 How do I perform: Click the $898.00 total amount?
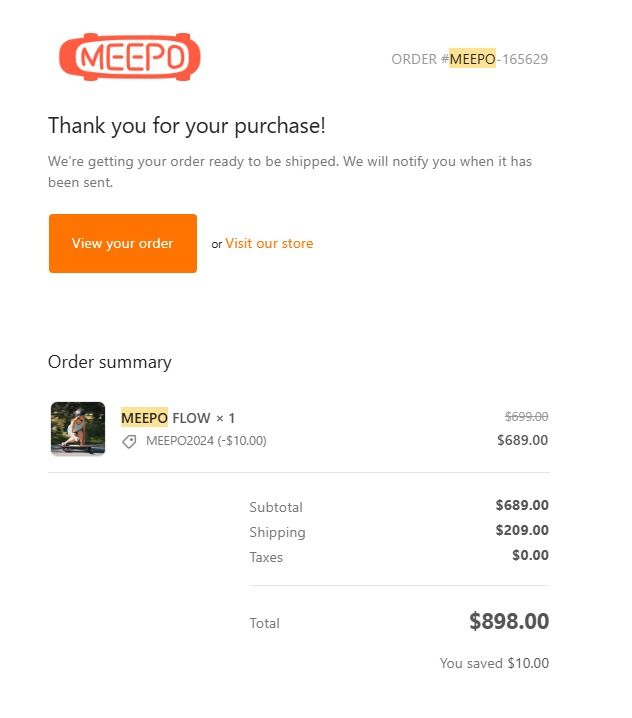[509, 621]
